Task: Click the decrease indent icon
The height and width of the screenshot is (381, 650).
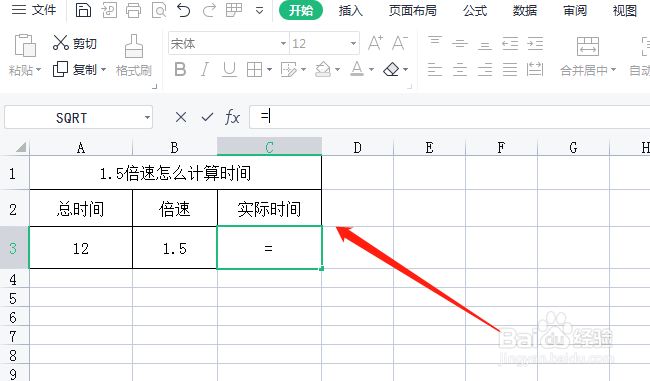Action: pyautogui.click(x=510, y=43)
